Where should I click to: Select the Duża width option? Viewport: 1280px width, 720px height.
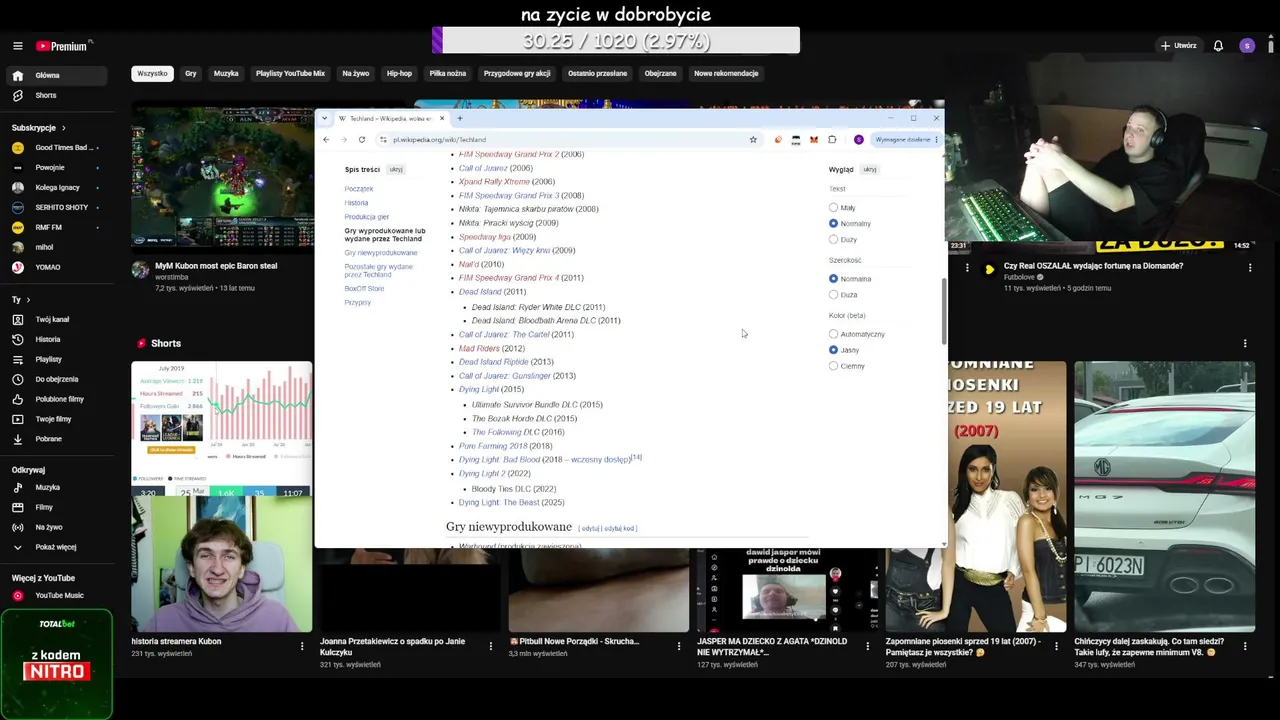pyautogui.click(x=833, y=295)
